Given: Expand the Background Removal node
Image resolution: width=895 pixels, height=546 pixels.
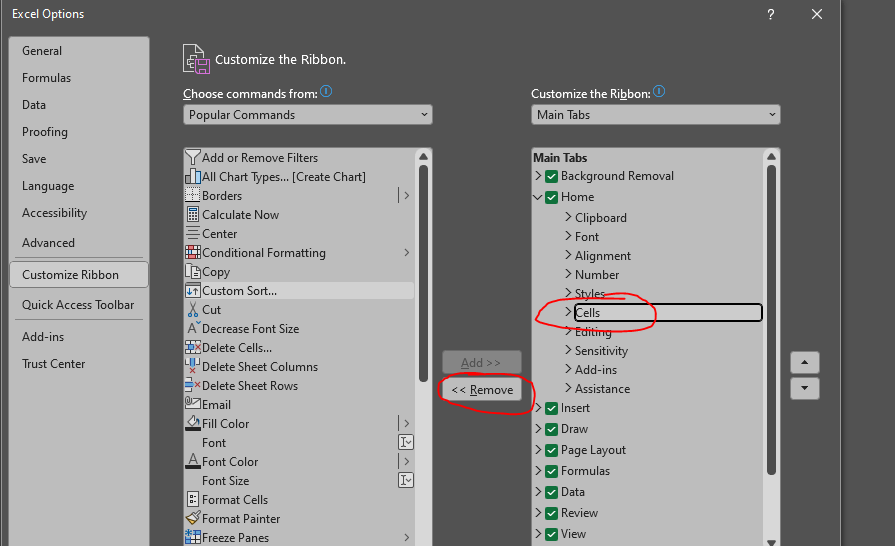Looking at the screenshot, I should pyautogui.click(x=538, y=176).
